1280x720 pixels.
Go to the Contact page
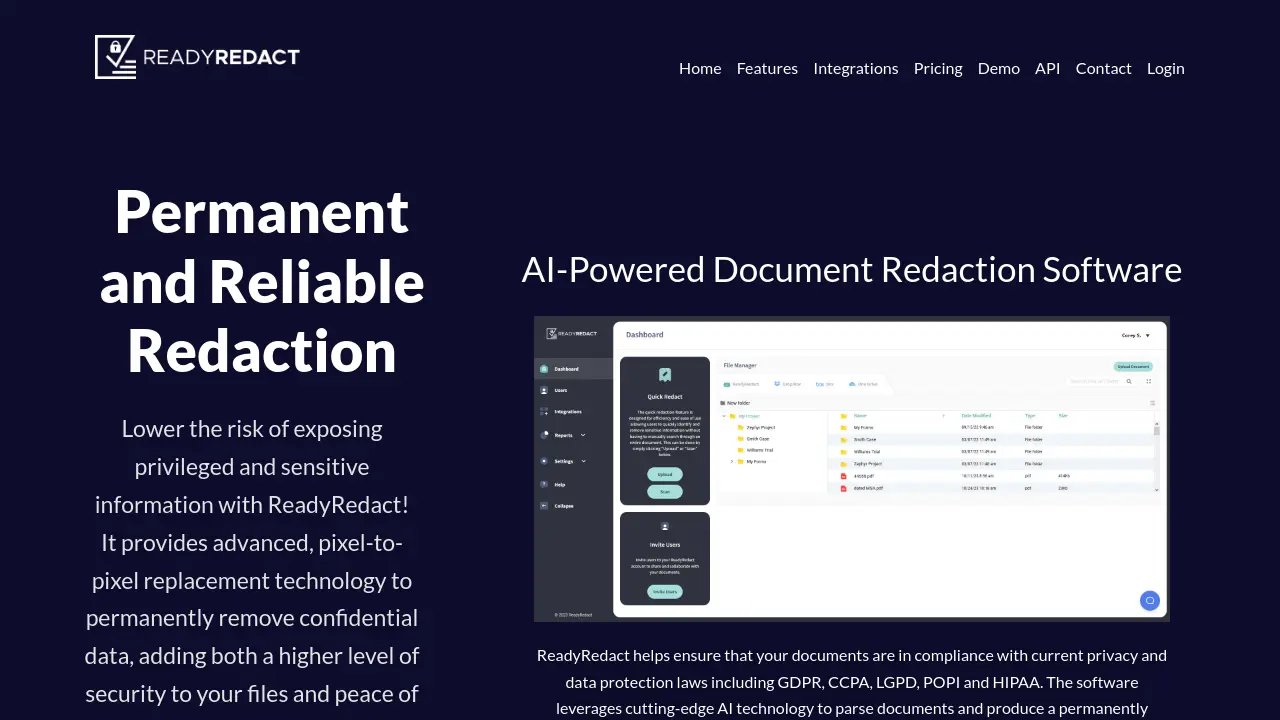tap(1104, 68)
